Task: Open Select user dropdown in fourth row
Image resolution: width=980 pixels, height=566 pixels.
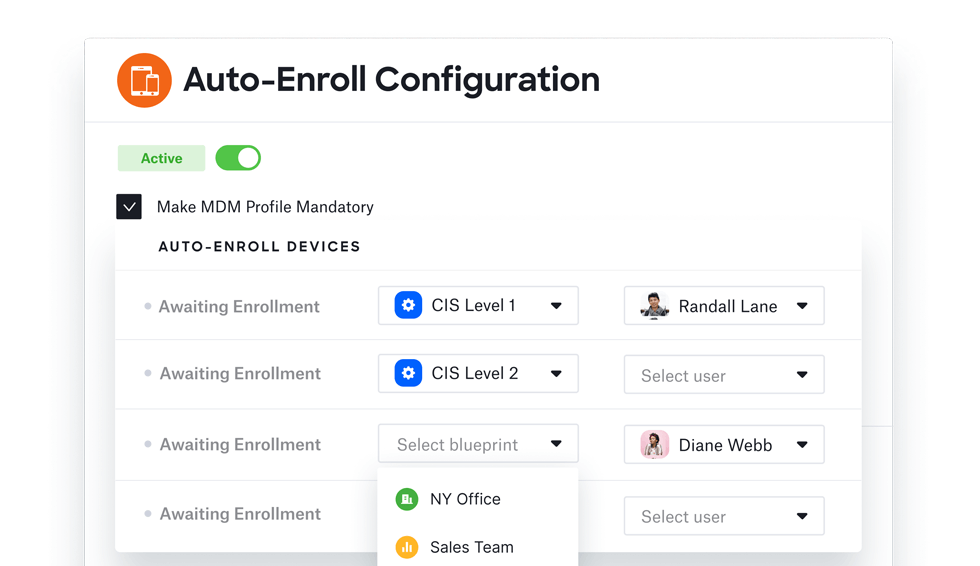Action: [724, 516]
